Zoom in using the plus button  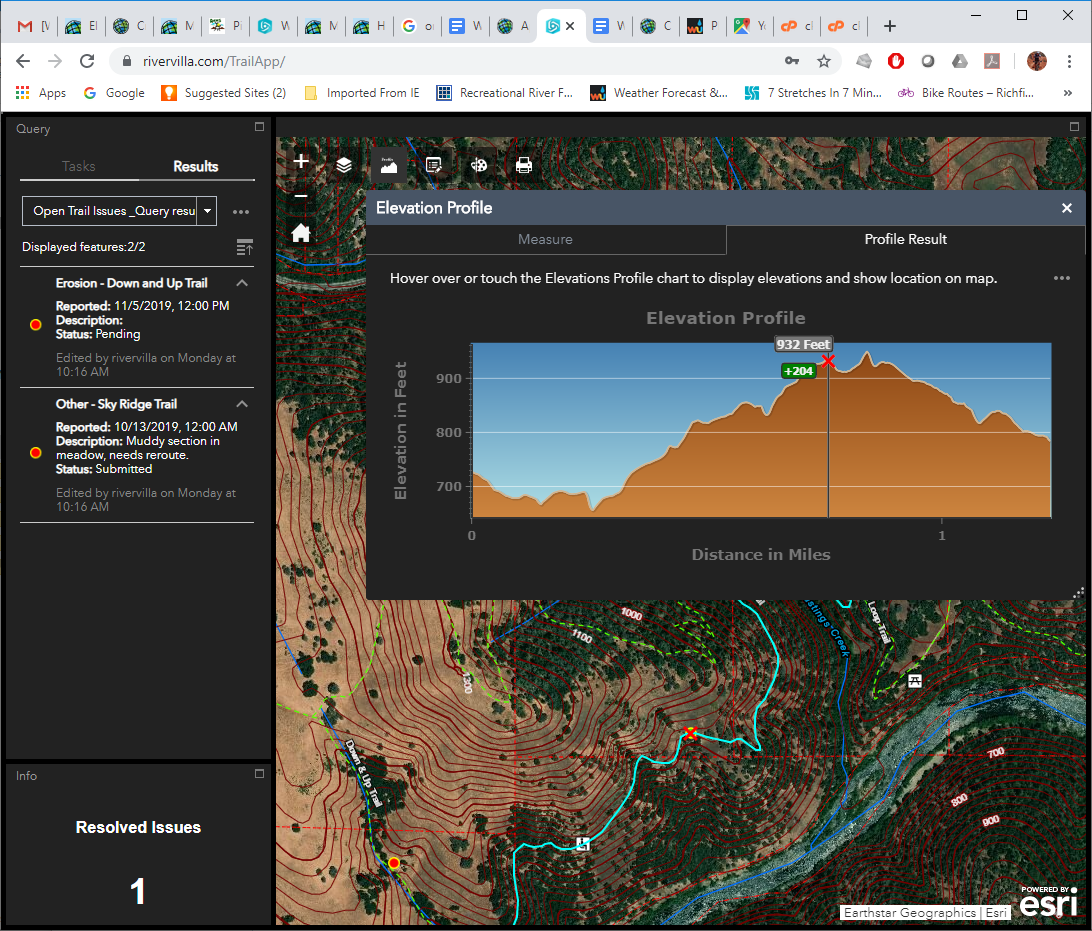tap(300, 160)
